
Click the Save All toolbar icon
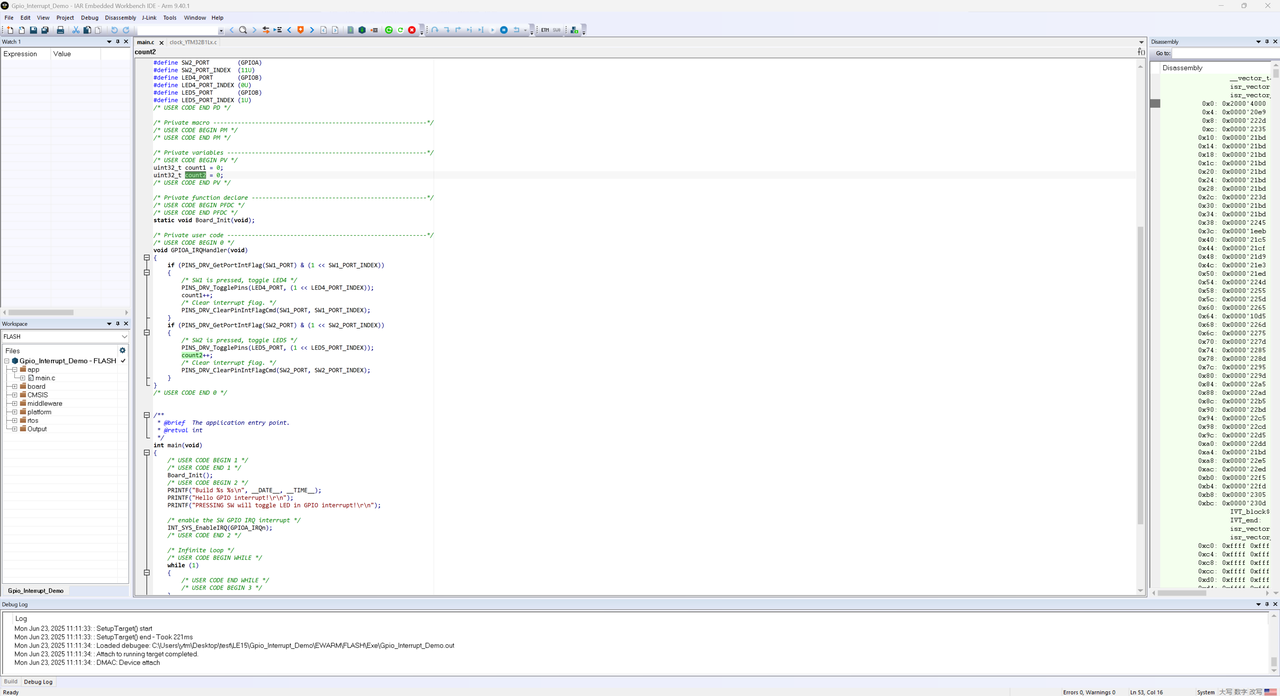point(45,30)
